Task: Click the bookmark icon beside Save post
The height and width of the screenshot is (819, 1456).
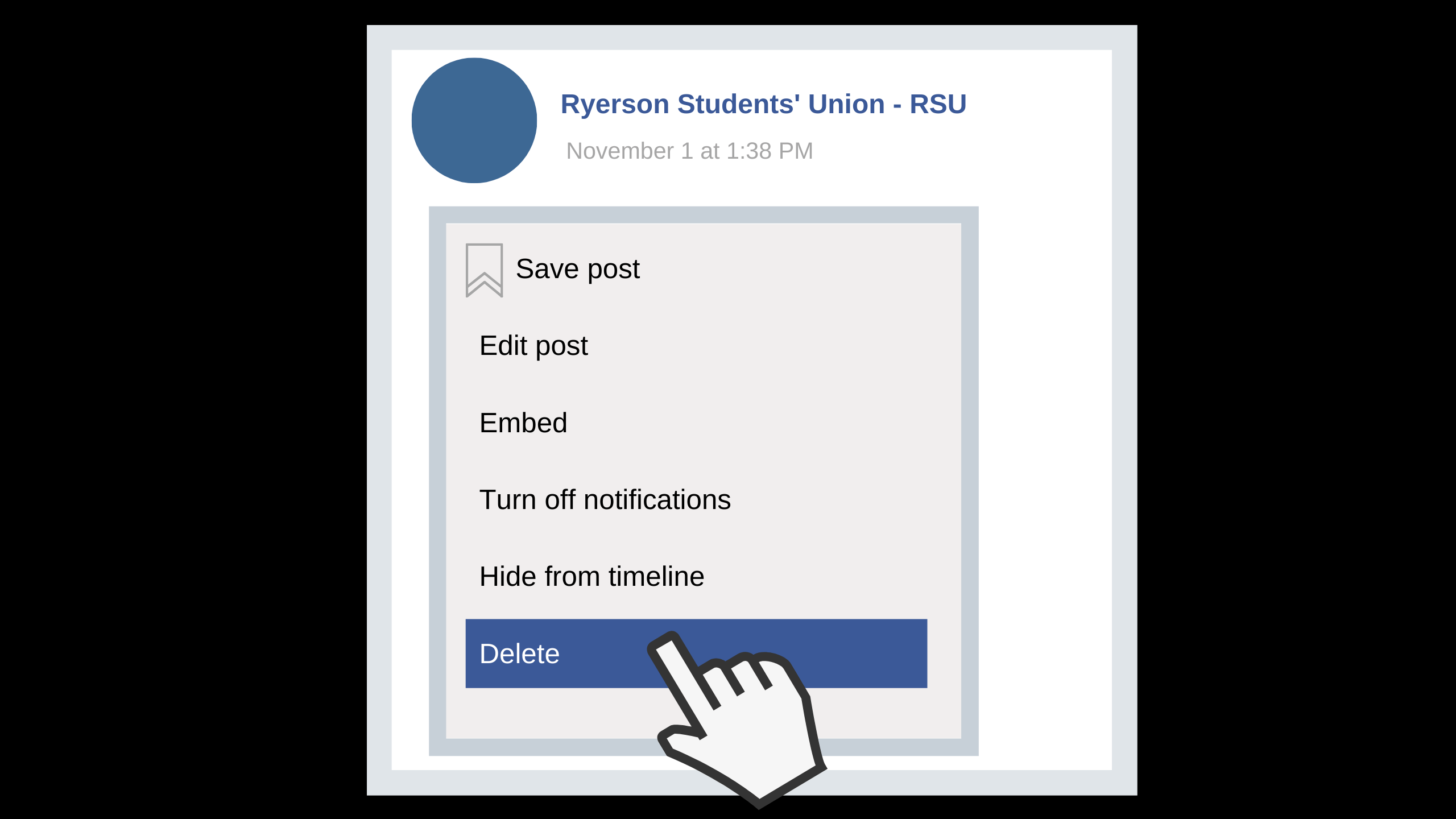Action: tap(484, 270)
